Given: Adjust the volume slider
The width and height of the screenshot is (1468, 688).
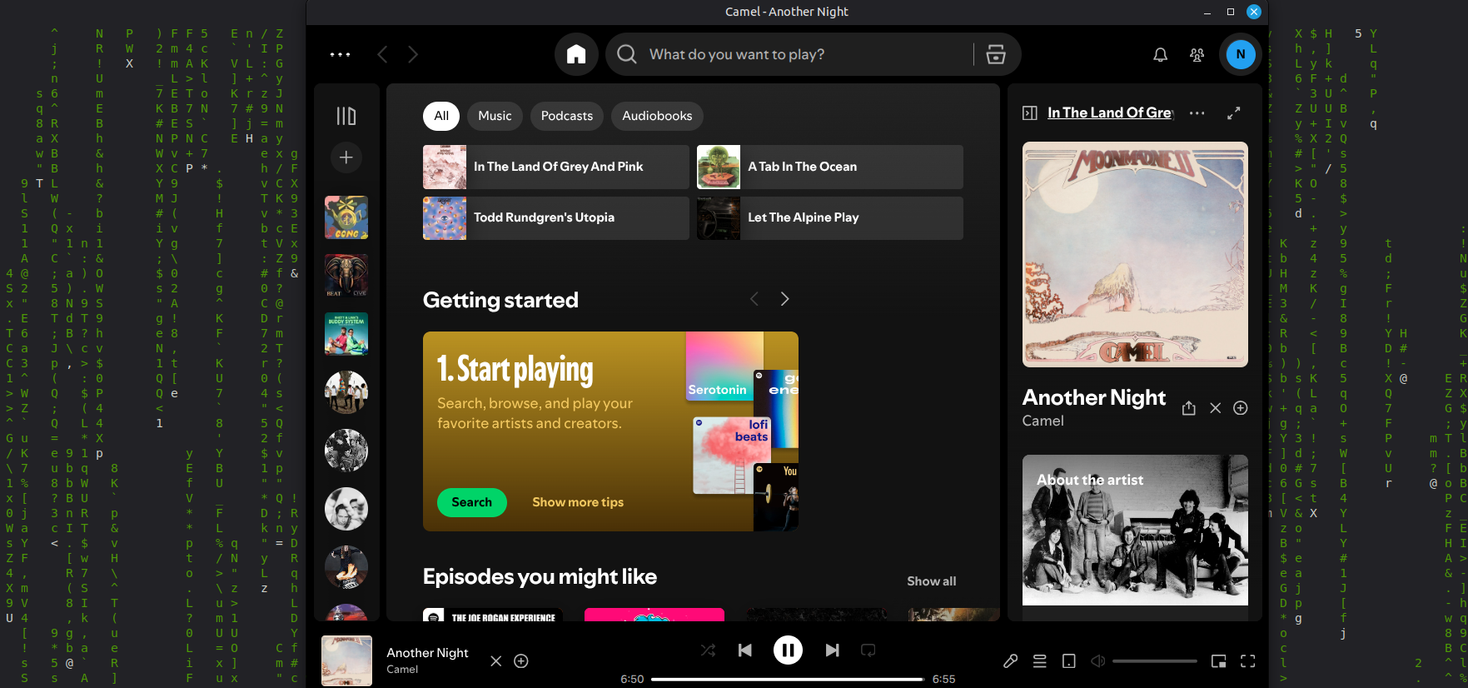Looking at the screenshot, I should (x=1154, y=661).
